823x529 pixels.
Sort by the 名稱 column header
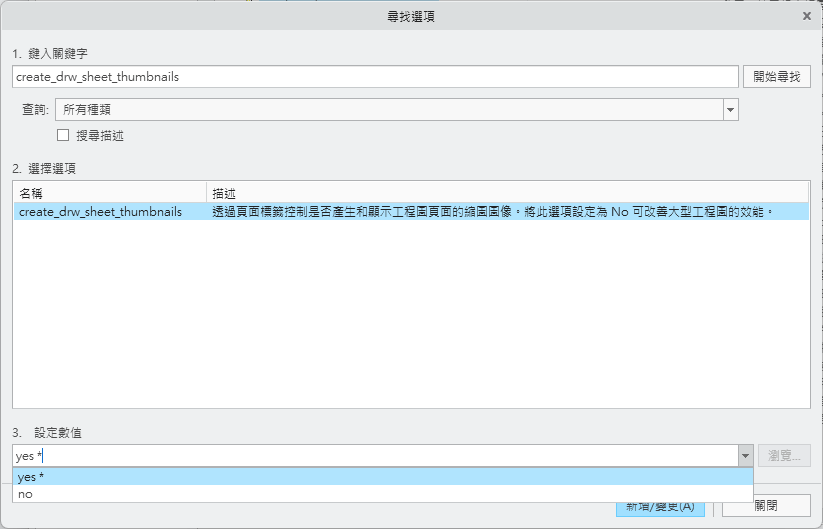(108, 192)
